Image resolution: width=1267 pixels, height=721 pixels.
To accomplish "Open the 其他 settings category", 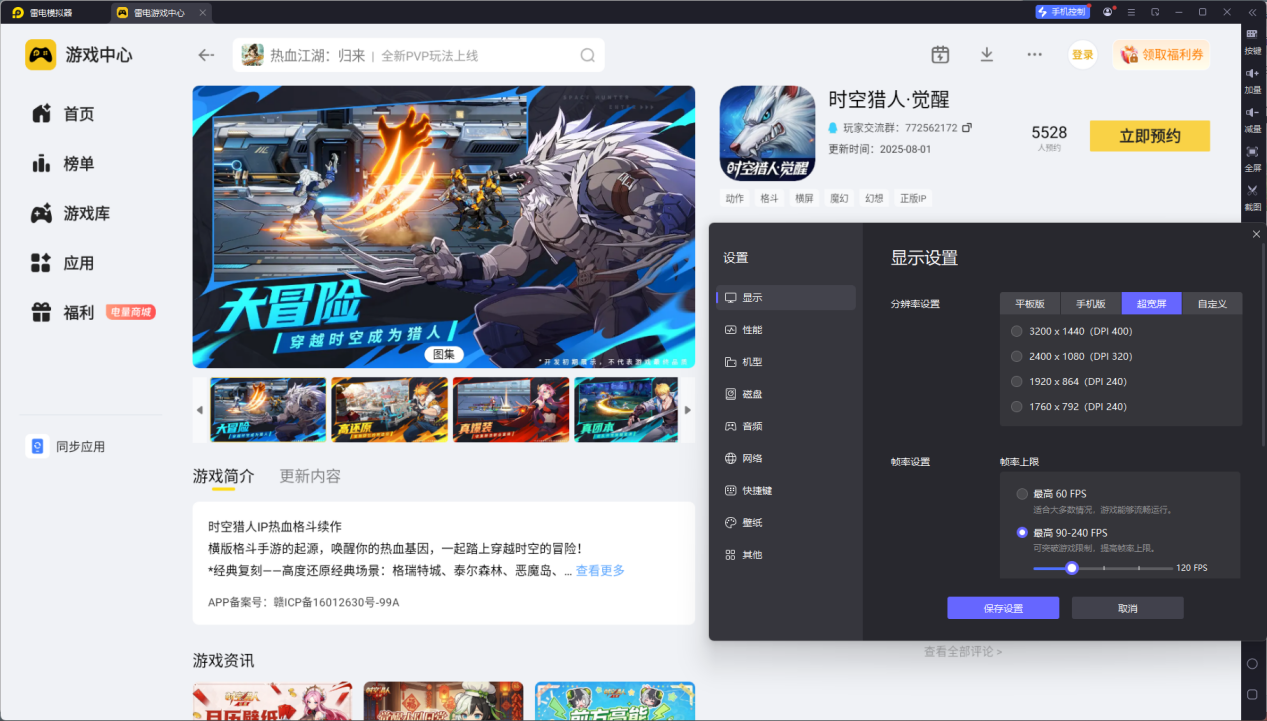I will pyautogui.click(x=786, y=555).
